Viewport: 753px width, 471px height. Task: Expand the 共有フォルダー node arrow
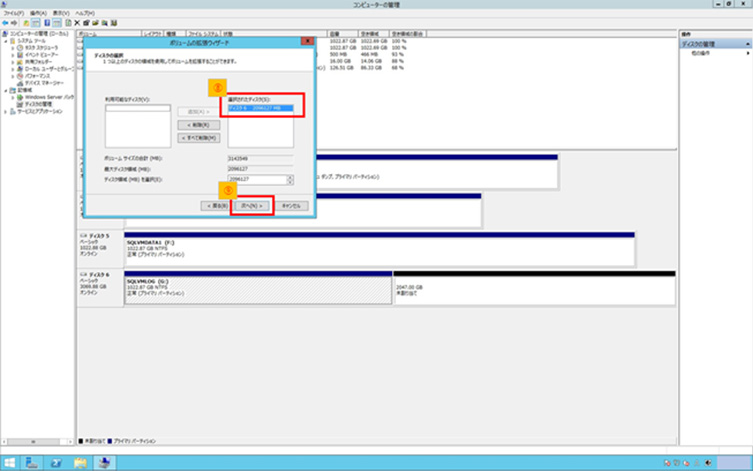[13, 62]
